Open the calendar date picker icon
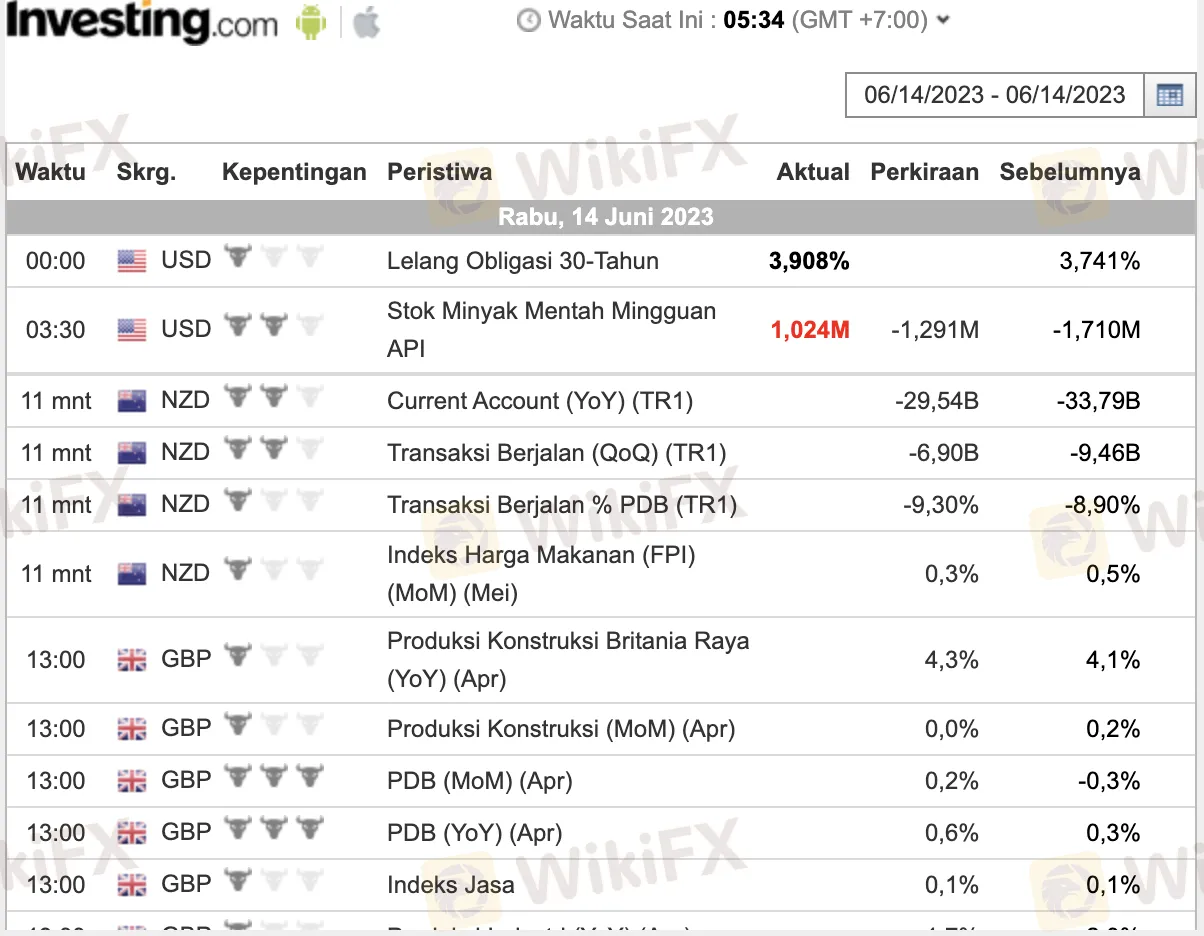1204x936 pixels. coord(1169,96)
